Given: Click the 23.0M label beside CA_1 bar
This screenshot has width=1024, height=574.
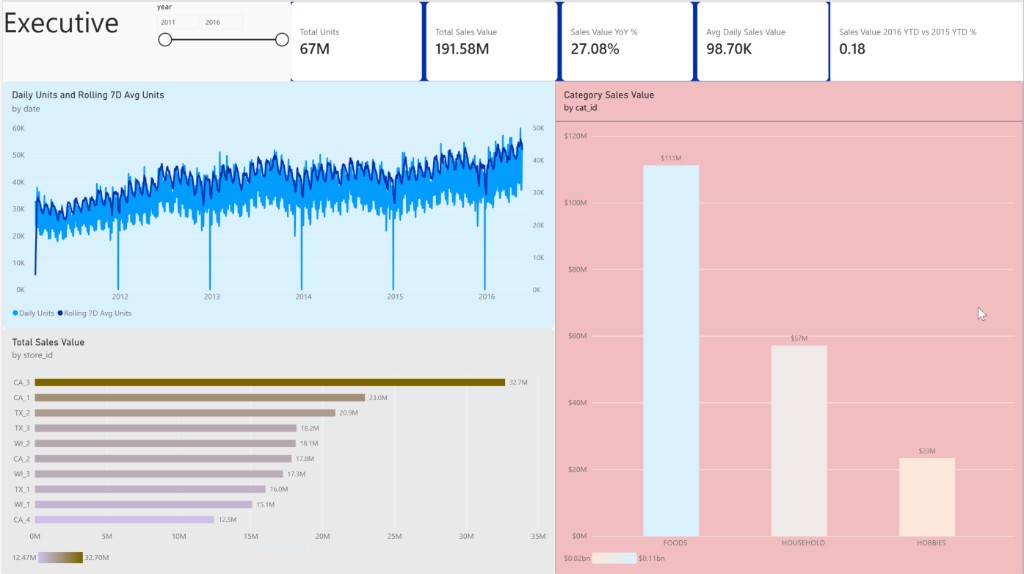Looking at the screenshot, I should (x=378, y=398).
